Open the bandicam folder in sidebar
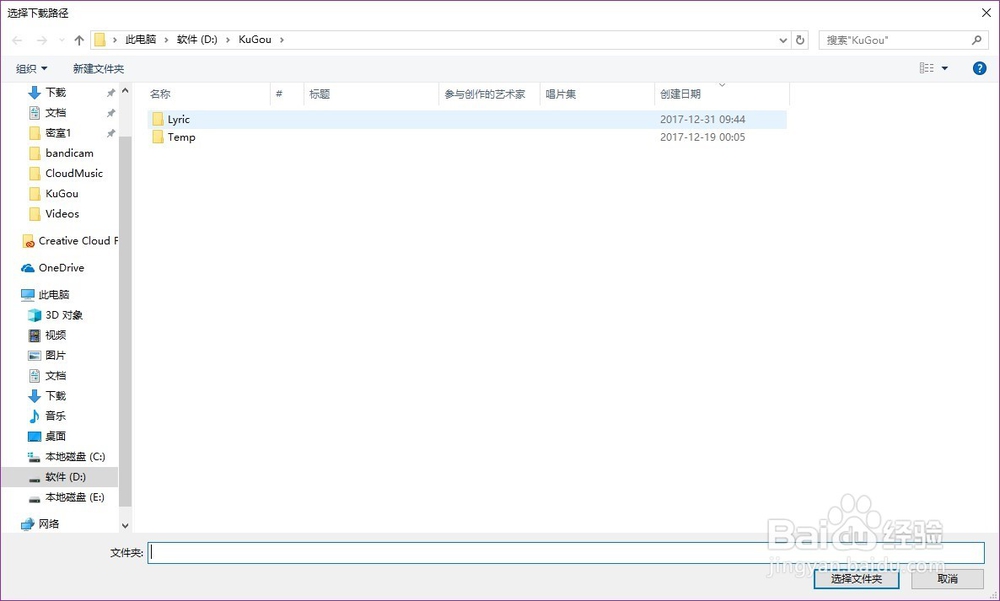 (x=69, y=153)
